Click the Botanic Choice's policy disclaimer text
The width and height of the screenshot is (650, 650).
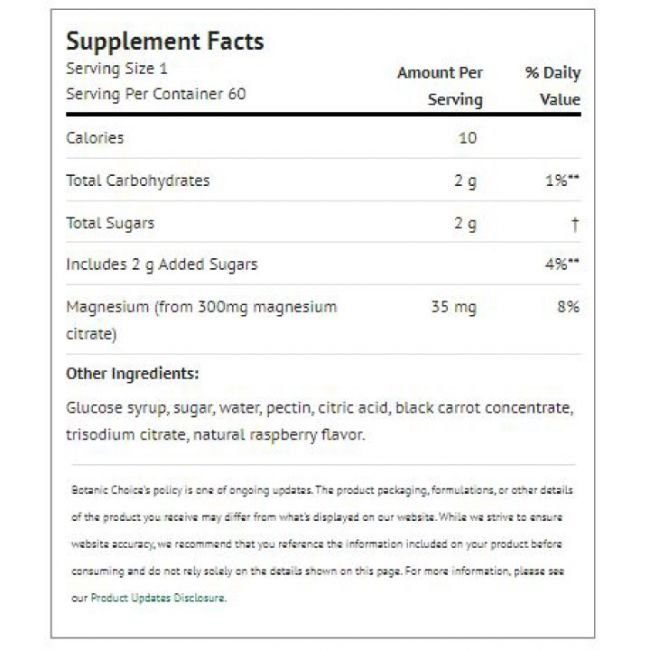point(322,544)
